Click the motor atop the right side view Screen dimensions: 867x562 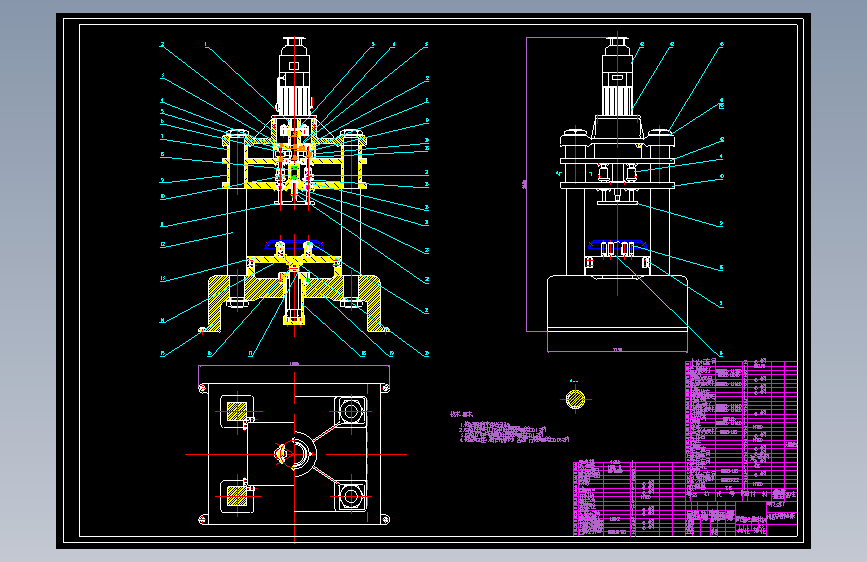click(x=617, y=76)
